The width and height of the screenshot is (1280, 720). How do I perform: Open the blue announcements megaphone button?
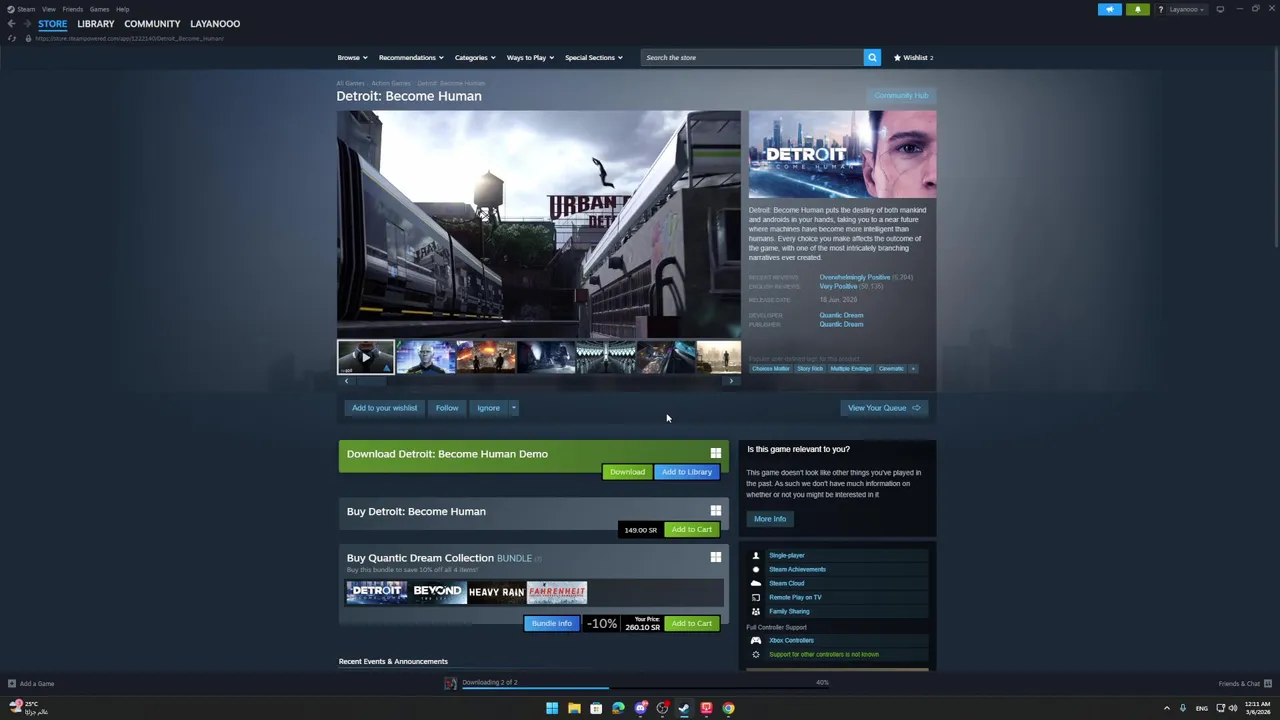[1110, 9]
